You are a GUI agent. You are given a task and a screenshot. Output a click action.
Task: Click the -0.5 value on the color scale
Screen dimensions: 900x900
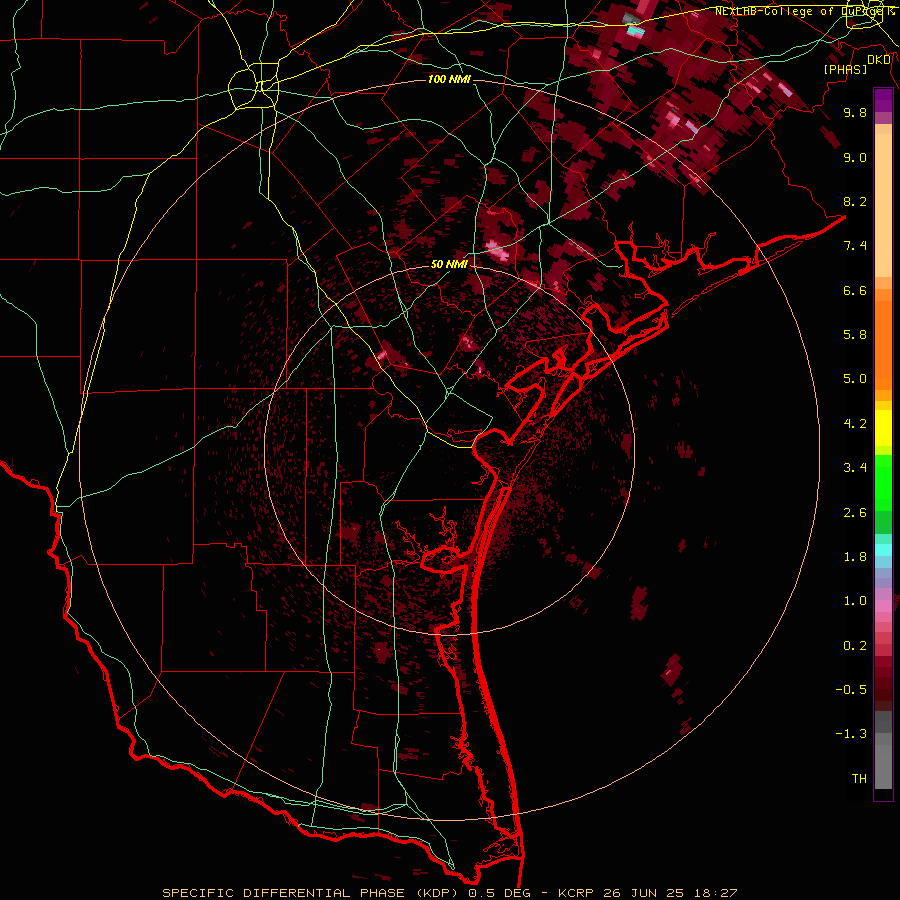[x=851, y=690]
